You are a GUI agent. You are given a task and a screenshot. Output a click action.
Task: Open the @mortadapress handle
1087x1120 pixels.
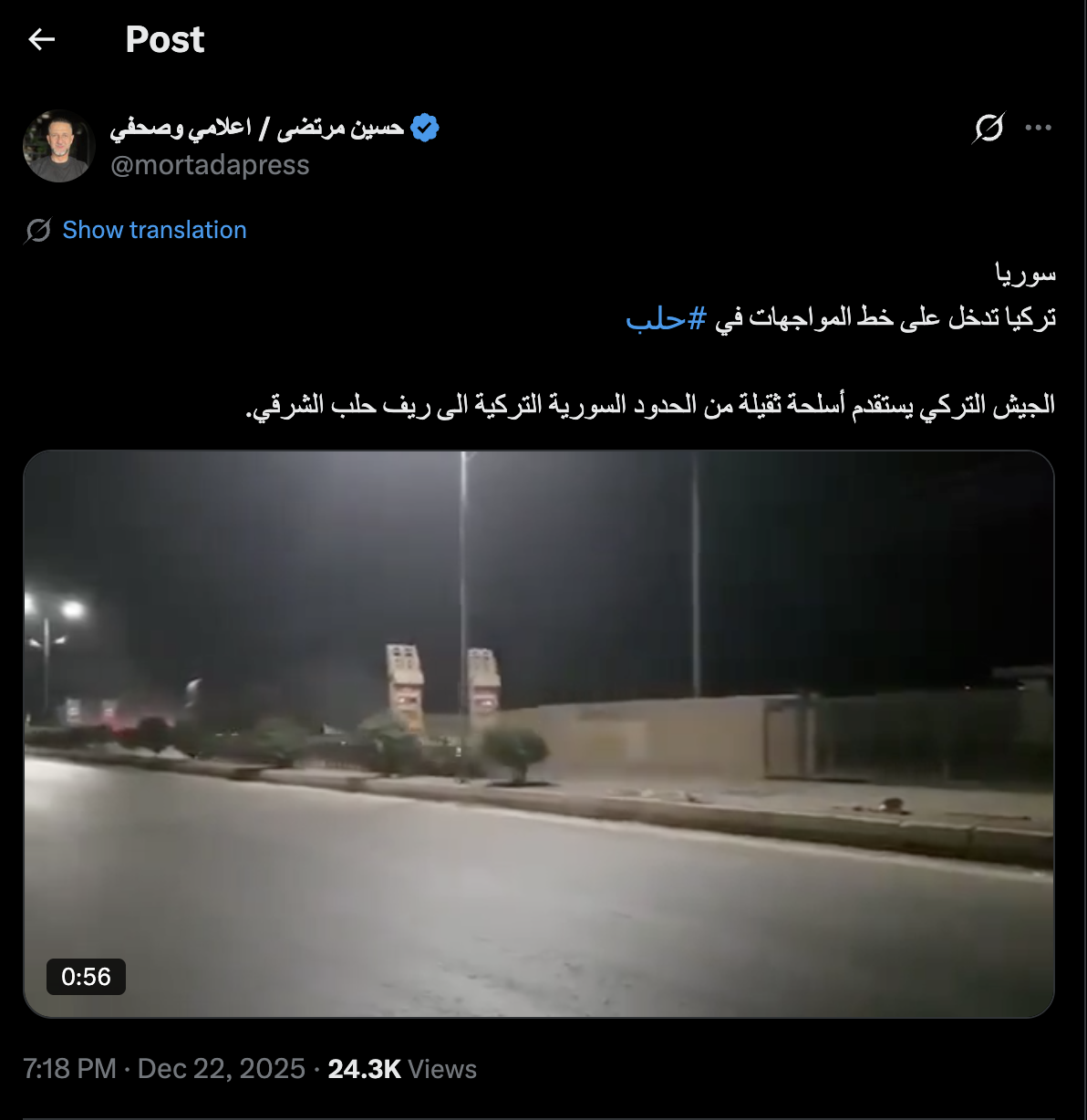tap(210, 165)
